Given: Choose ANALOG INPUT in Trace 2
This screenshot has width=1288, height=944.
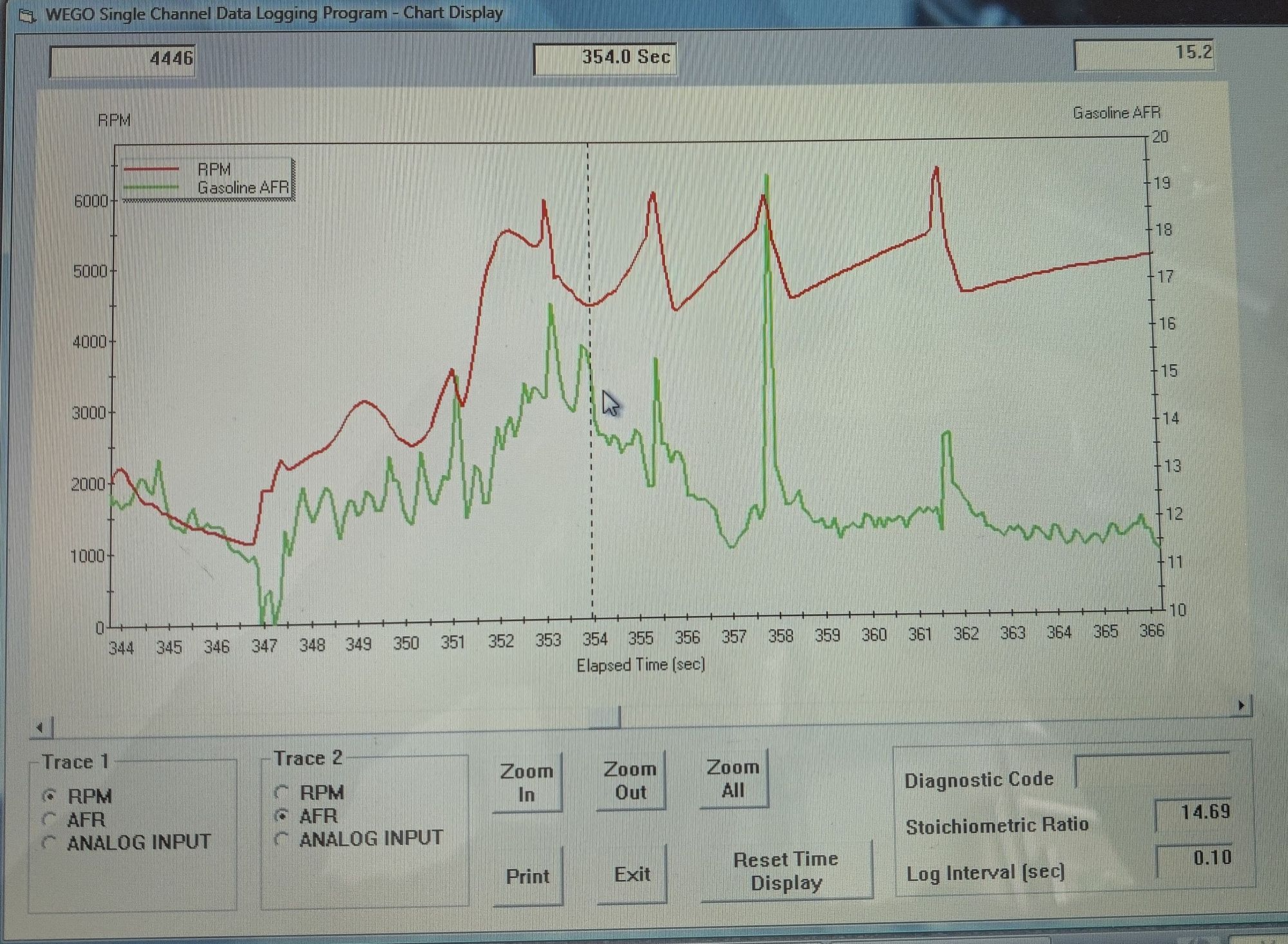Looking at the screenshot, I should pyautogui.click(x=281, y=838).
